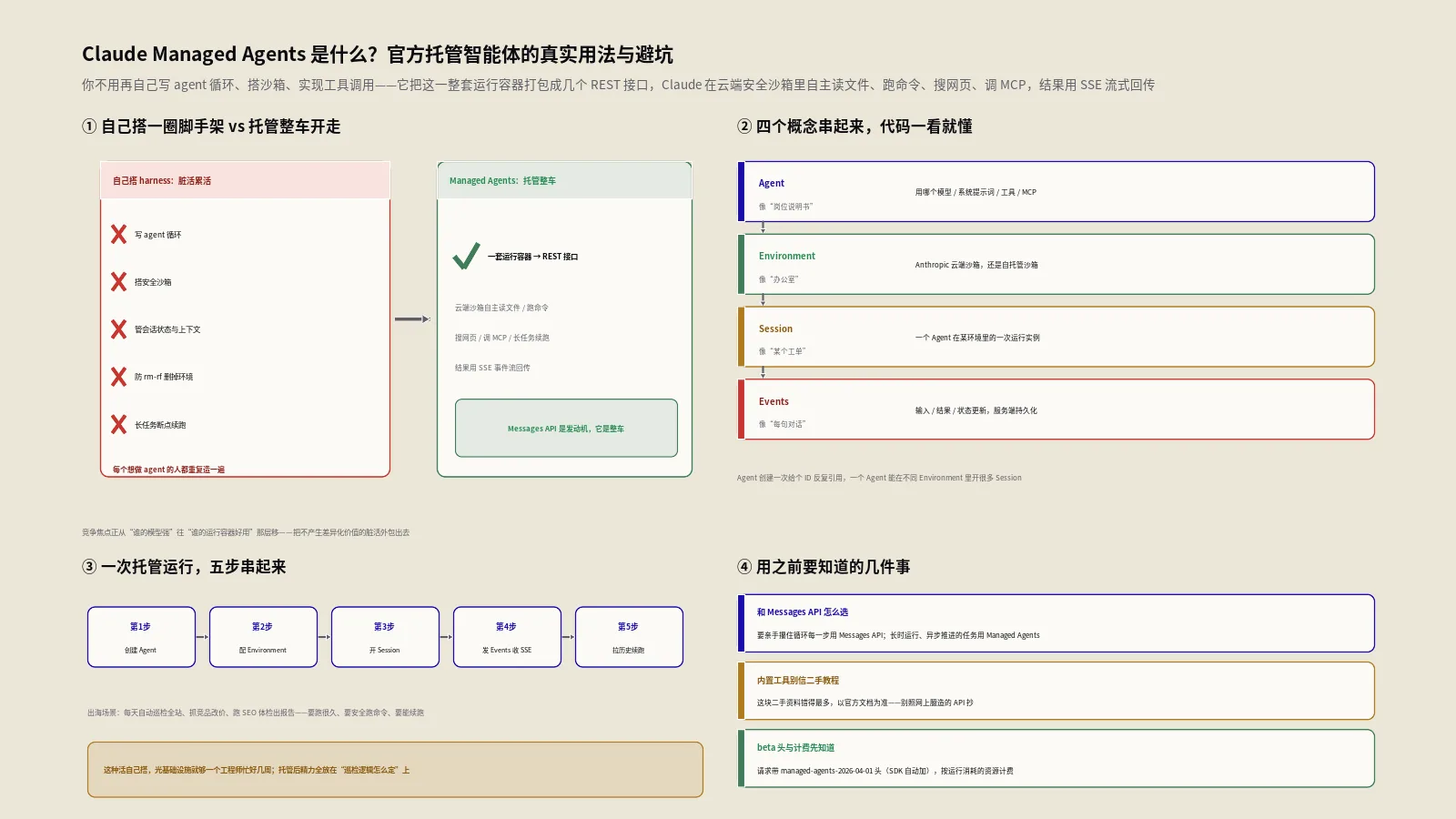Select the Agent concept card

pos(1056,192)
